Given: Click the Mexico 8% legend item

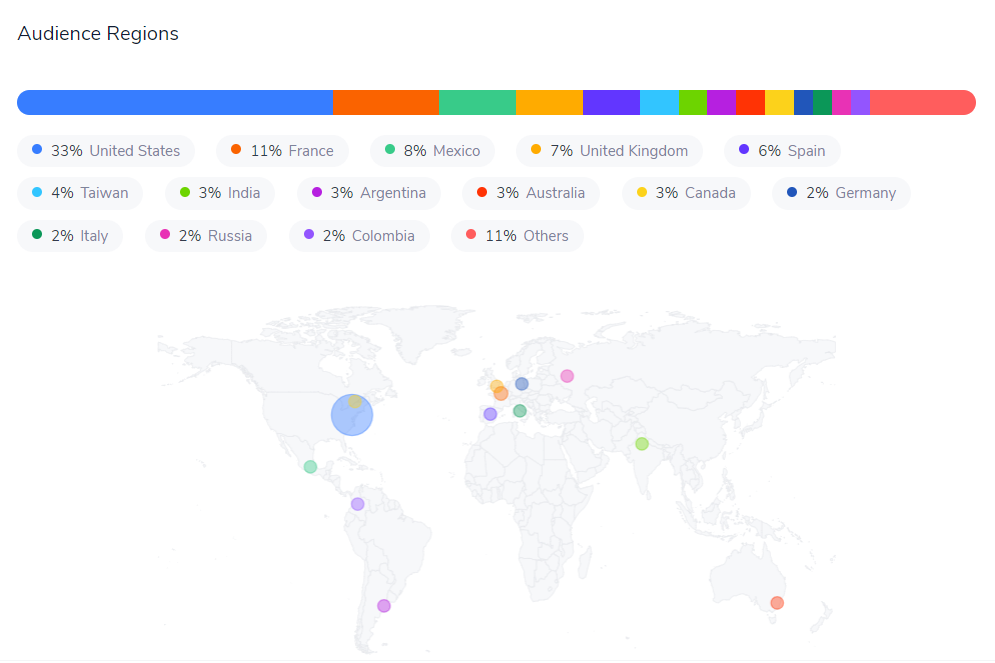Looking at the screenshot, I should click(432, 151).
